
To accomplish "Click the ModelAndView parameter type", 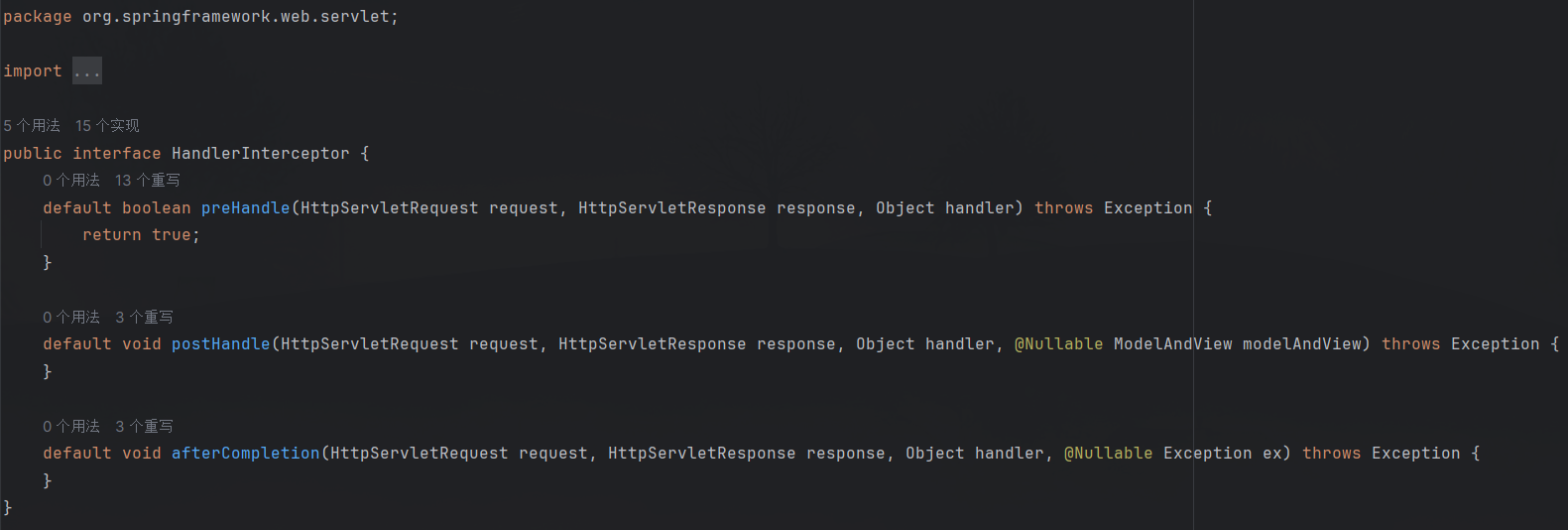I will [1173, 344].
